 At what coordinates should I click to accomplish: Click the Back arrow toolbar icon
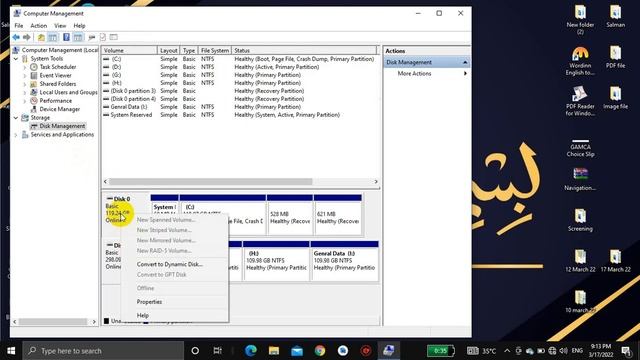(x=16, y=38)
